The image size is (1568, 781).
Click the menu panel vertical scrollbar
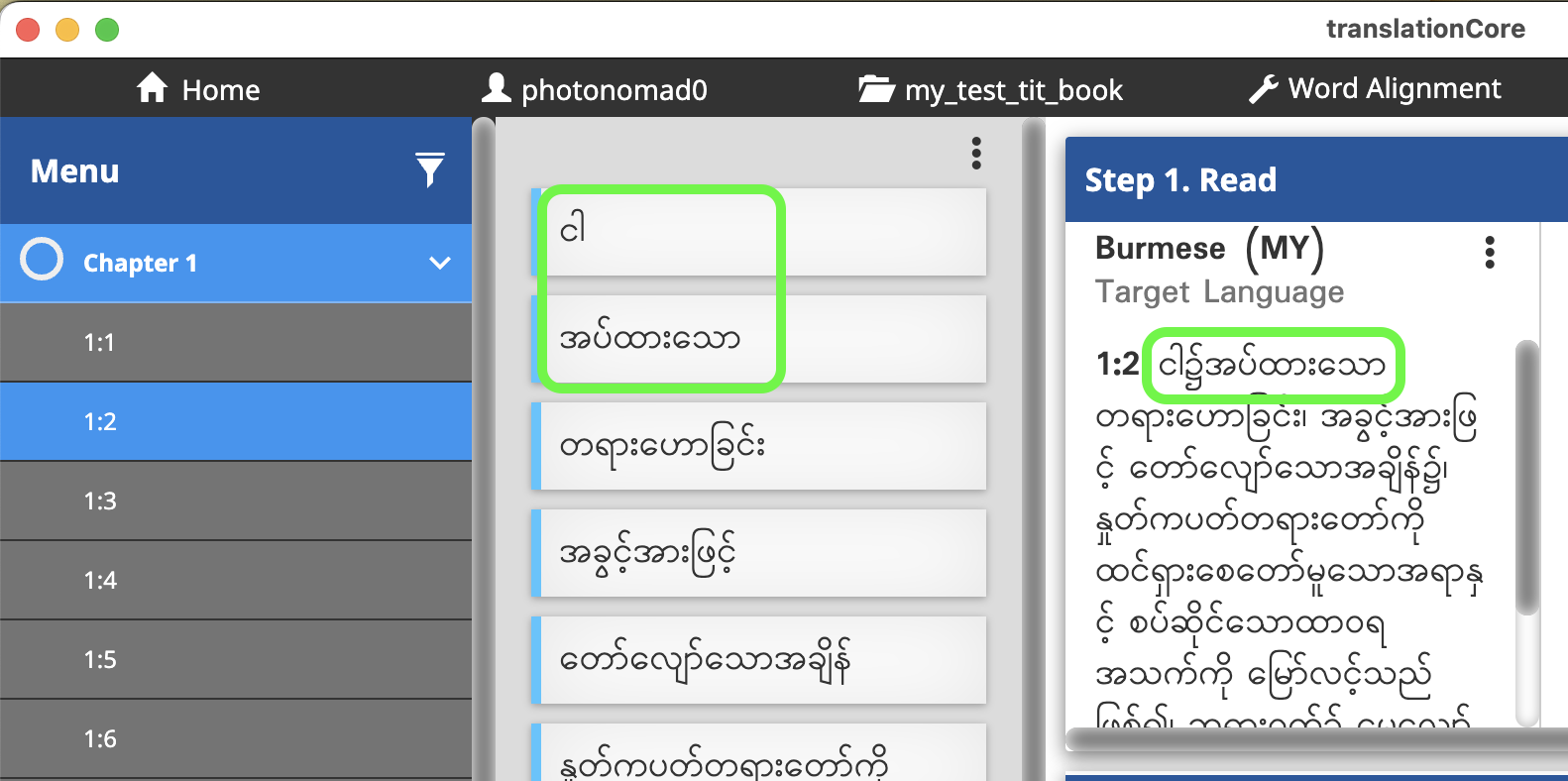coord(484,449)
